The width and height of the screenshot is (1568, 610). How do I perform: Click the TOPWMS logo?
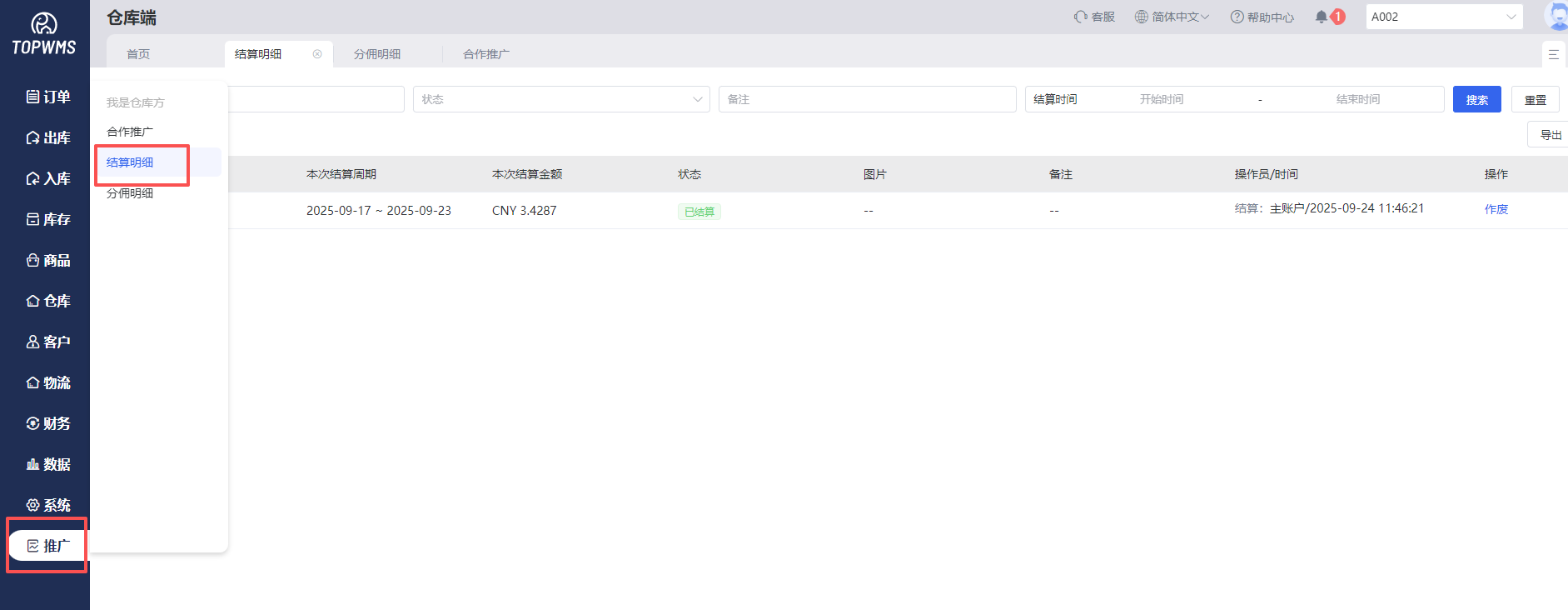[44, 34]
